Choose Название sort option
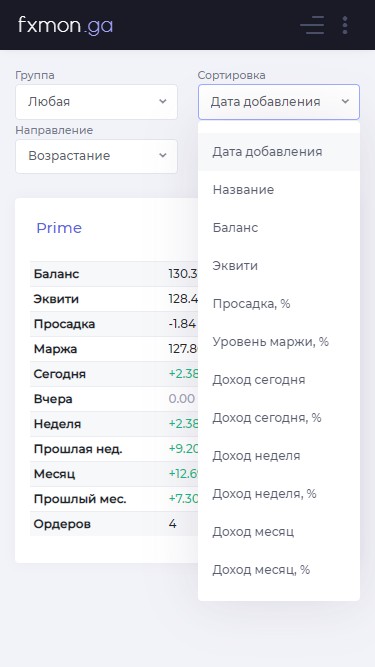375x667 pixels. point(279,190)
